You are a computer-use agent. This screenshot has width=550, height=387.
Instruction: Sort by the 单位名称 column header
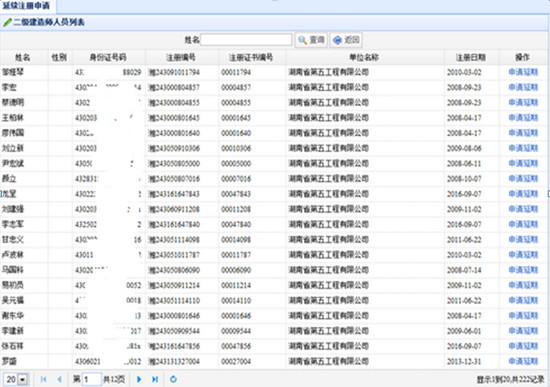(364, 58)
